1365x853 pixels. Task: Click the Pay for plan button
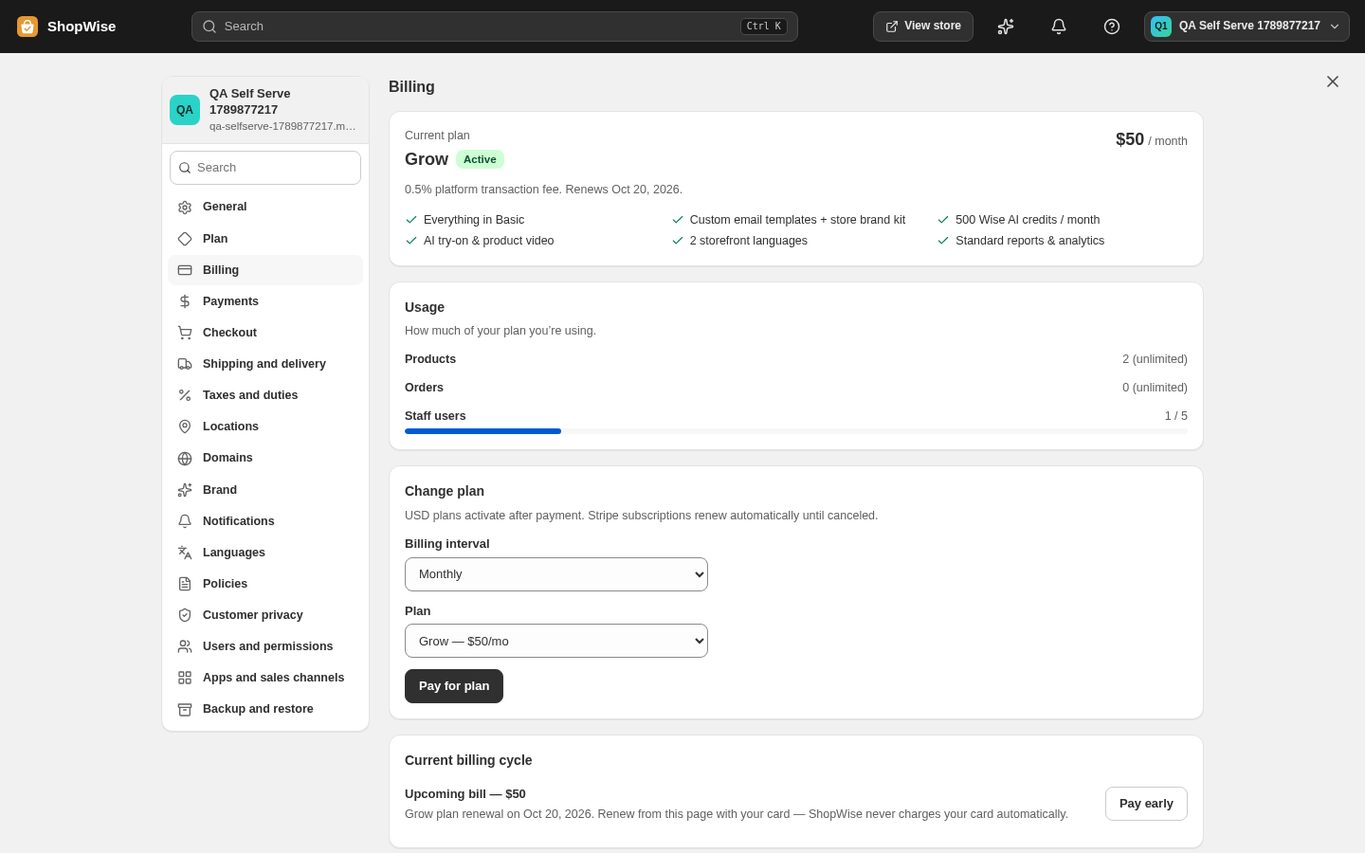point(454,686)
